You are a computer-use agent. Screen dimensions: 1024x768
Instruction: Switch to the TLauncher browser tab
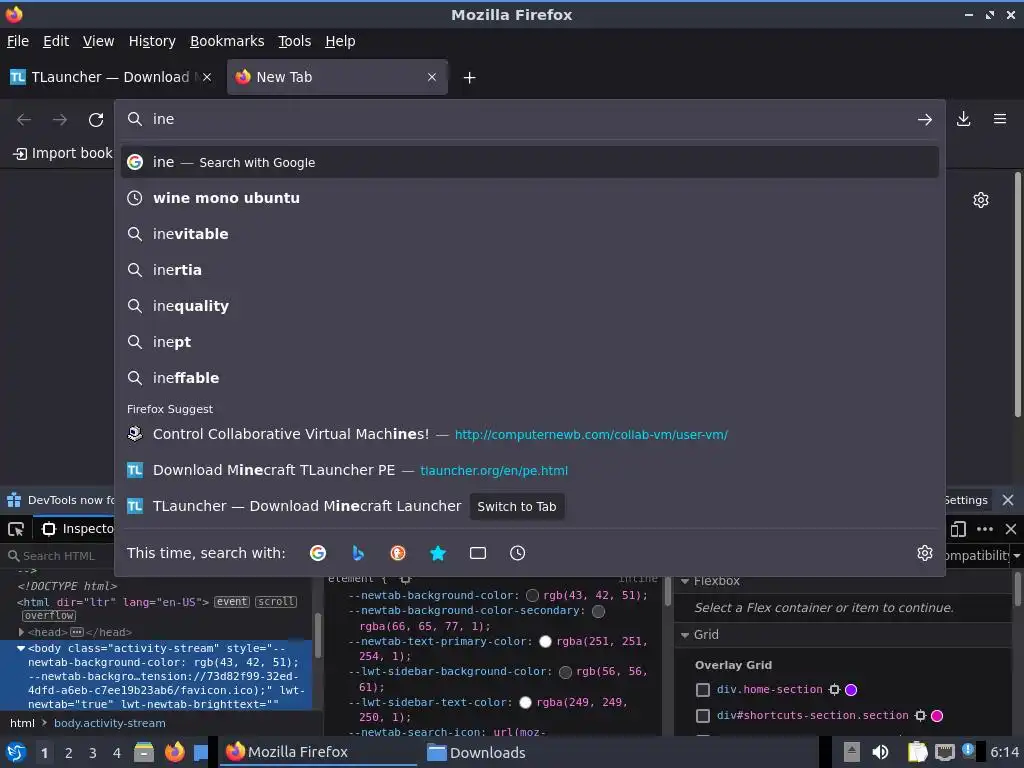pyautogui.click(x=110, y=77)
